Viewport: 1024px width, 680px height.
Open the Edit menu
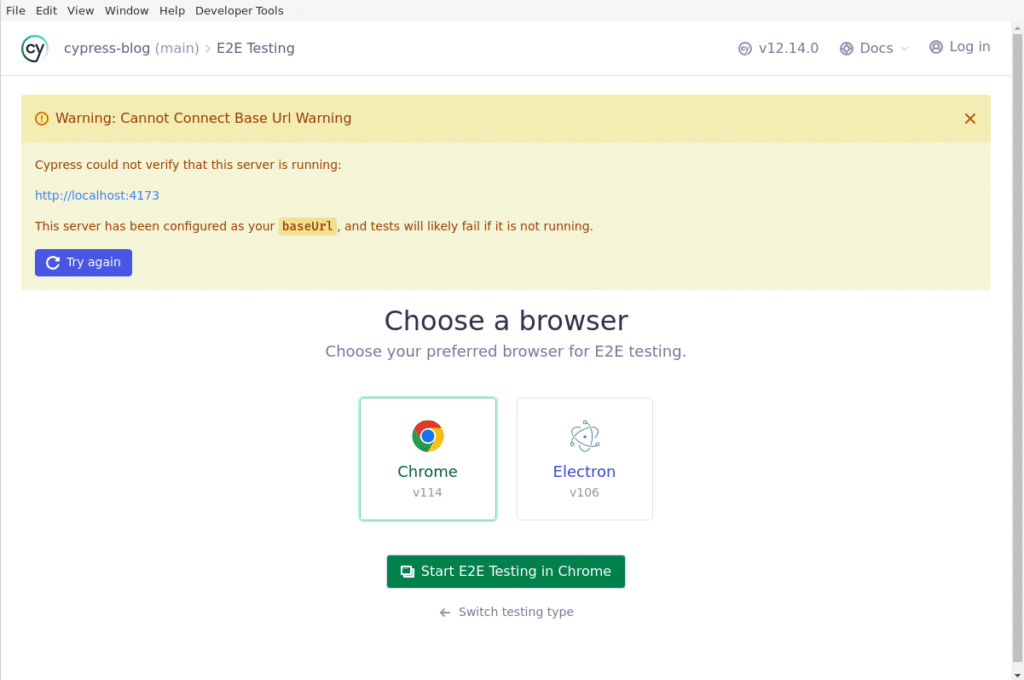point(46,10)
